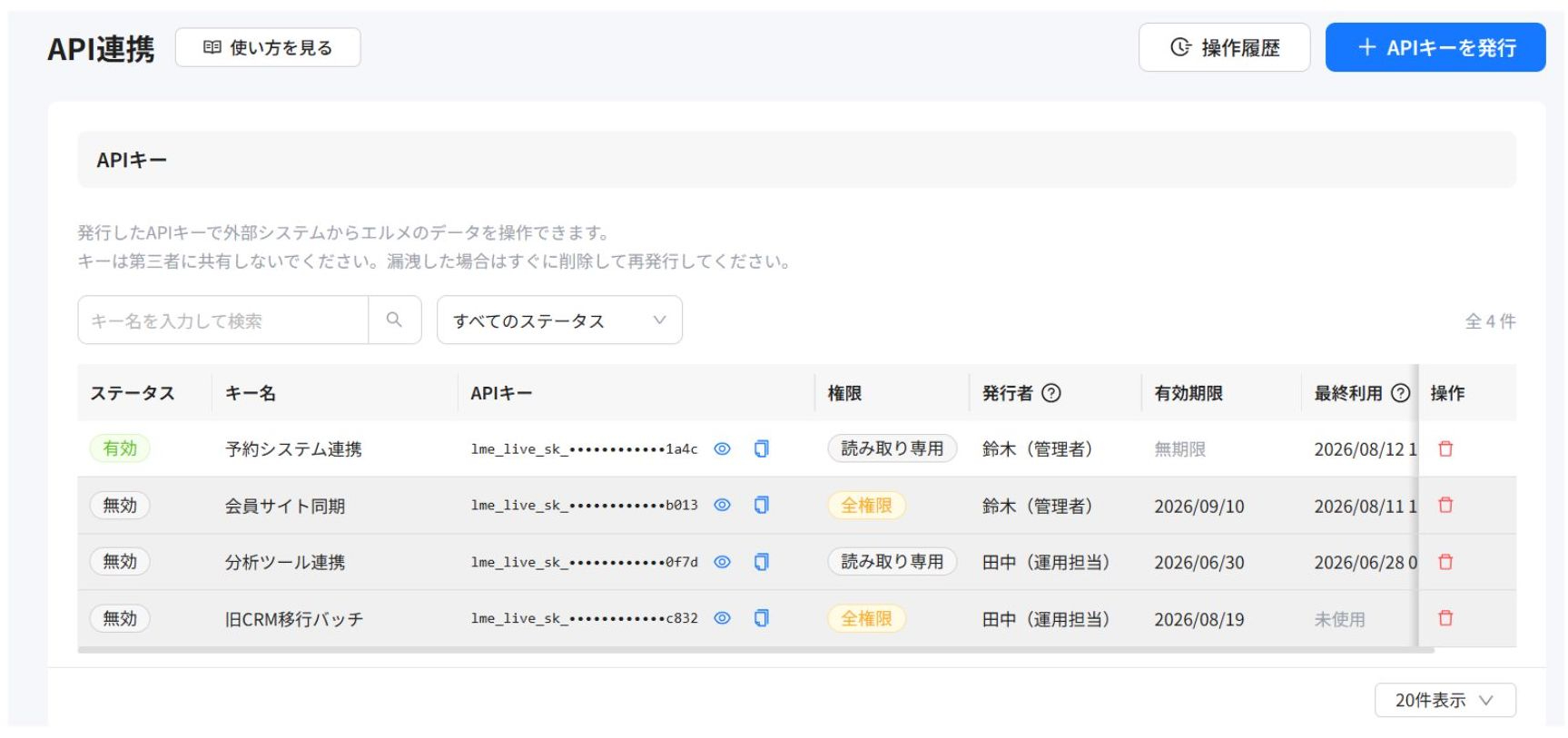The image size is (1568, 738).
Task: Reveal the 旧CRM移行バッチ API key
Action: [x=722, y=618]
